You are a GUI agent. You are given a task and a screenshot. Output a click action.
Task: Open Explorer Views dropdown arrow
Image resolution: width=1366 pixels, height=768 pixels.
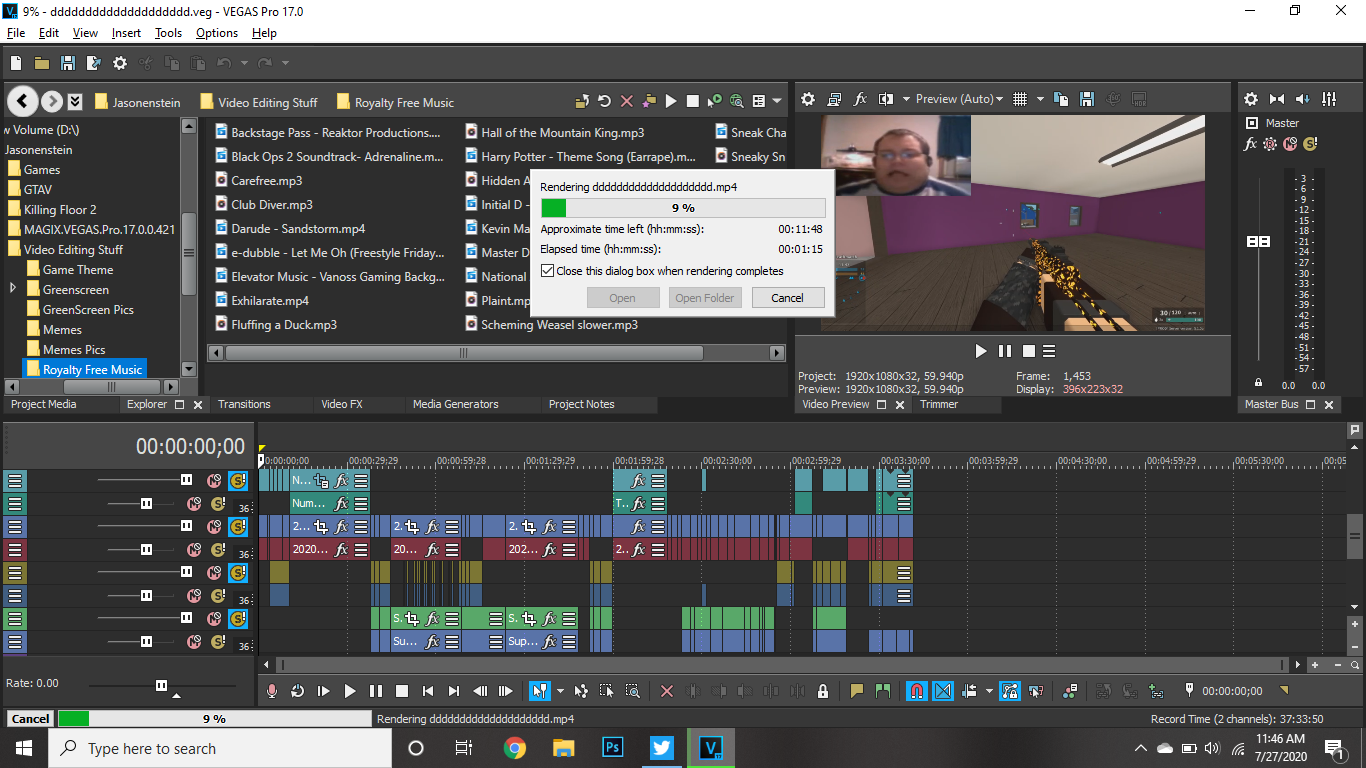777,101
